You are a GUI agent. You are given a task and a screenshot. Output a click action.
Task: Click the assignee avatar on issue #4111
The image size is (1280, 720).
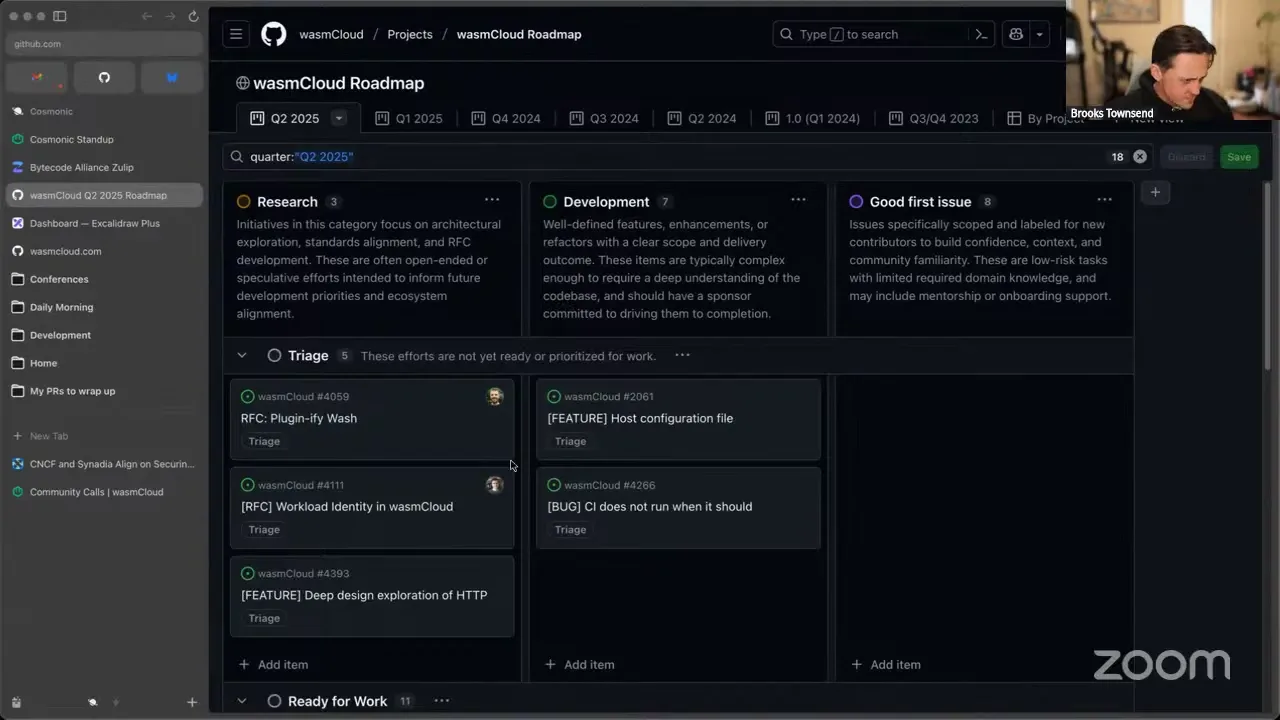click(x=495, y=485)
